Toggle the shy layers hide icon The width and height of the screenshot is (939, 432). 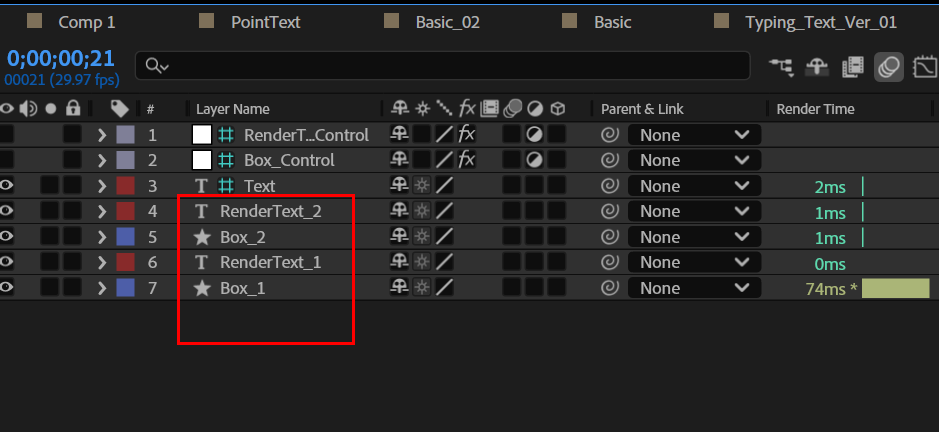tap(815, 67)
